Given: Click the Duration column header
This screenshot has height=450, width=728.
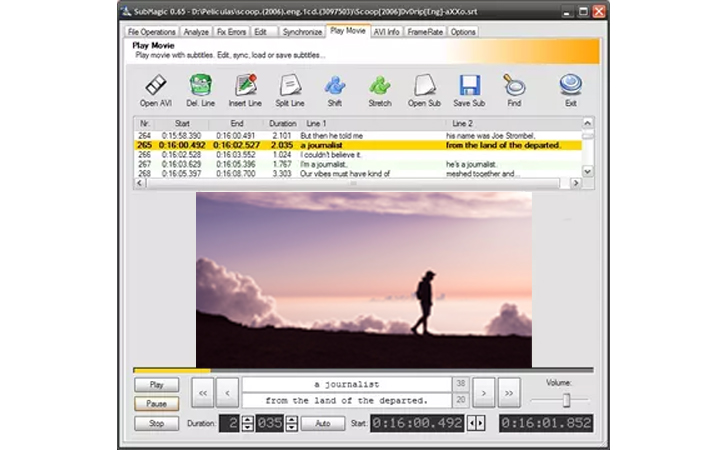Looking at the screenshot, I should (283, 124).
